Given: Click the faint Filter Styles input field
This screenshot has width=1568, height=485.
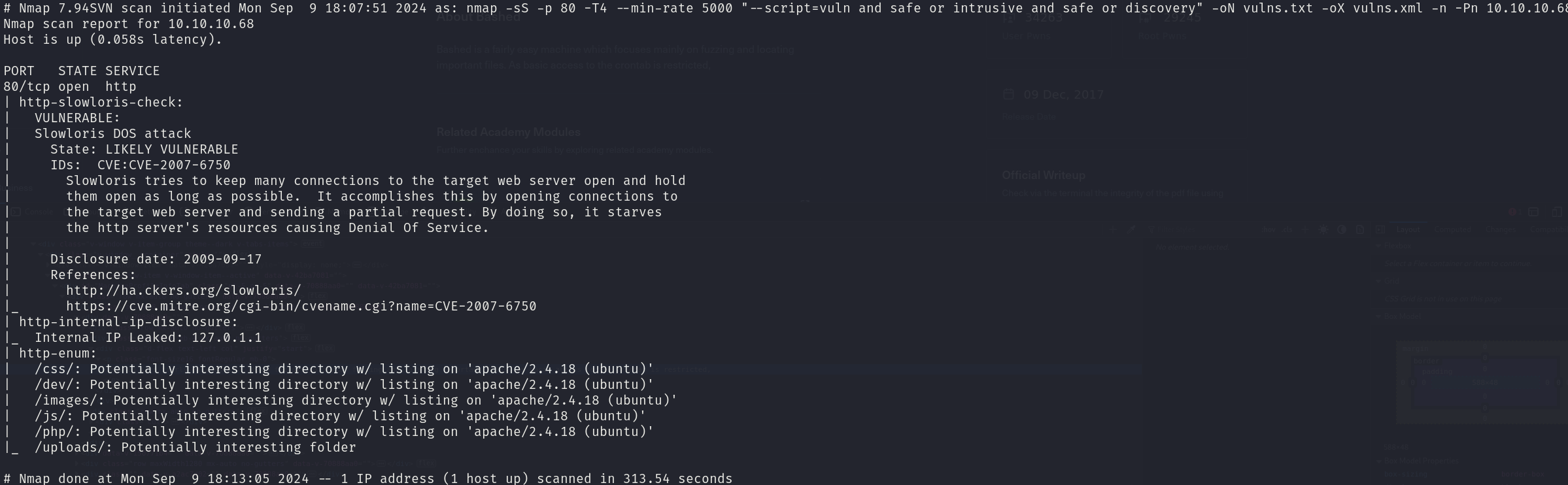Looking at the screenshot, I should pos(1203,229).
